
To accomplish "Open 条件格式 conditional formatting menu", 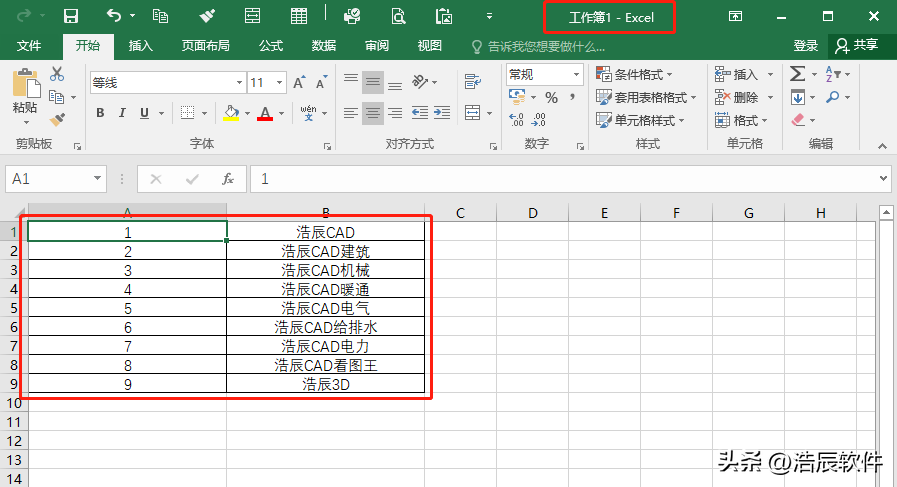I will click(634, 74).
